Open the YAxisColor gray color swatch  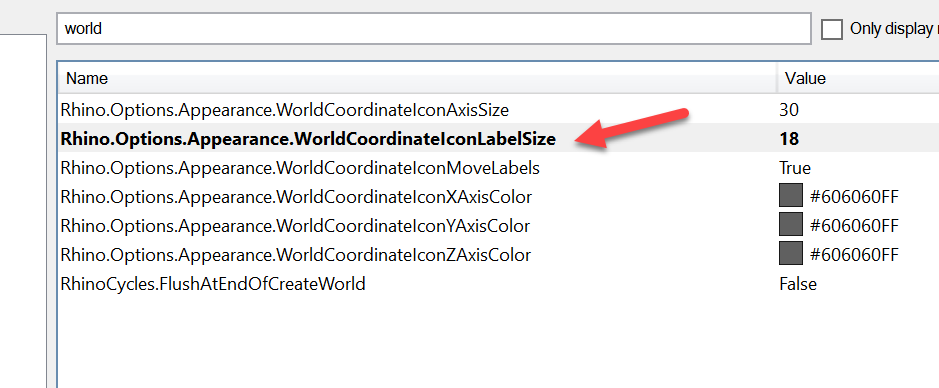point(790,225)
